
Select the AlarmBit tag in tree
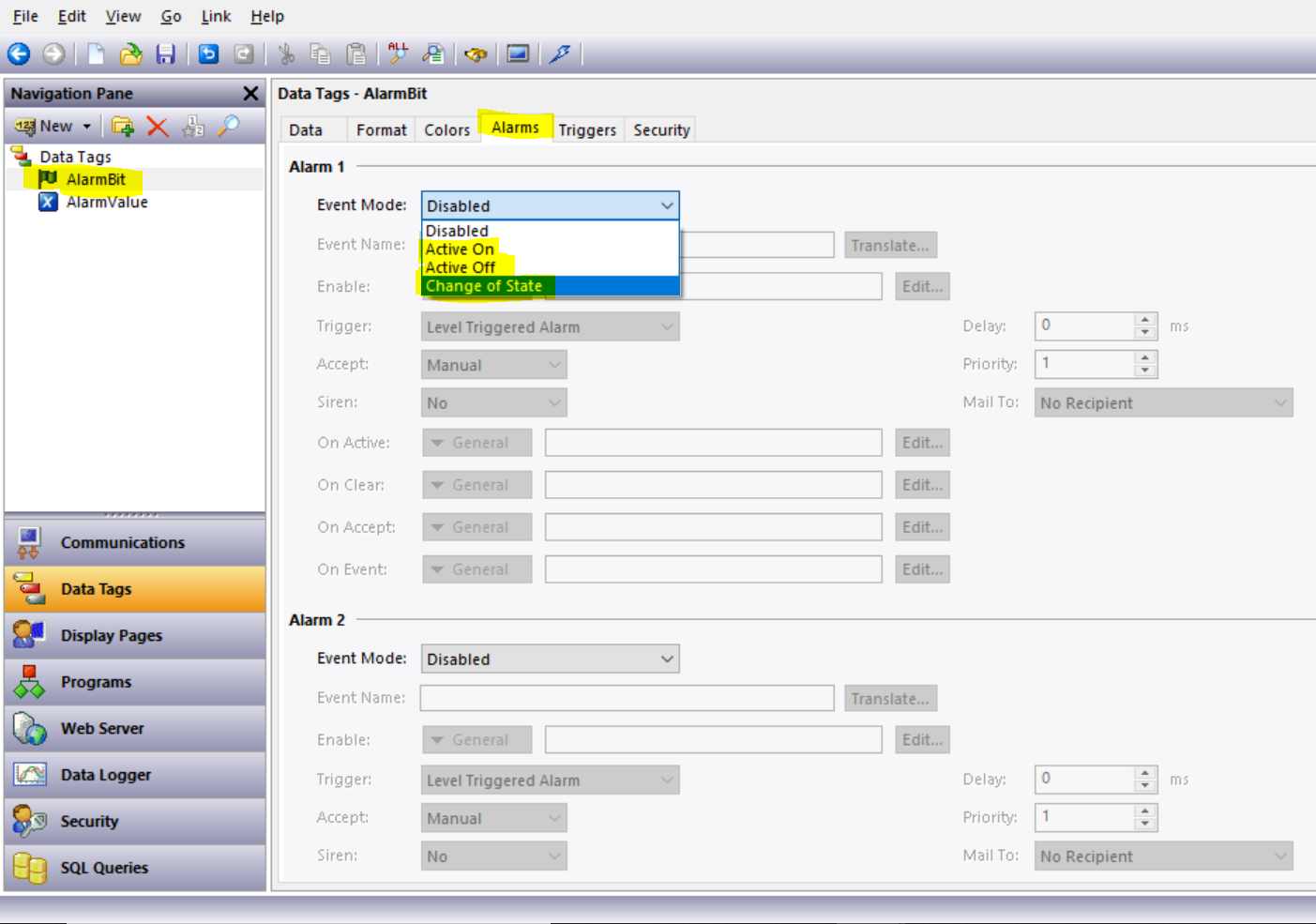tap(96, 179)
